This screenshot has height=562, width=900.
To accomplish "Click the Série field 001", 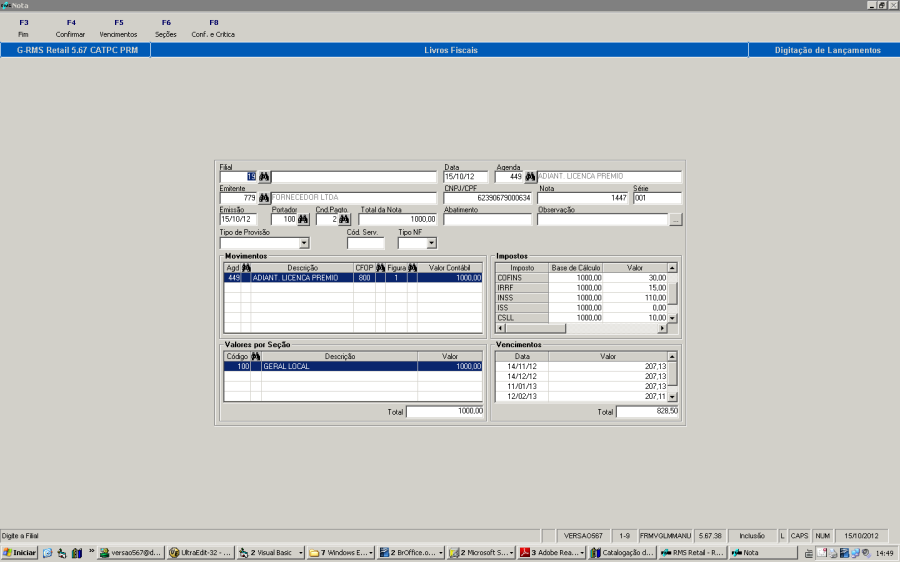I will pyautogui.click(x=657, y=198).
